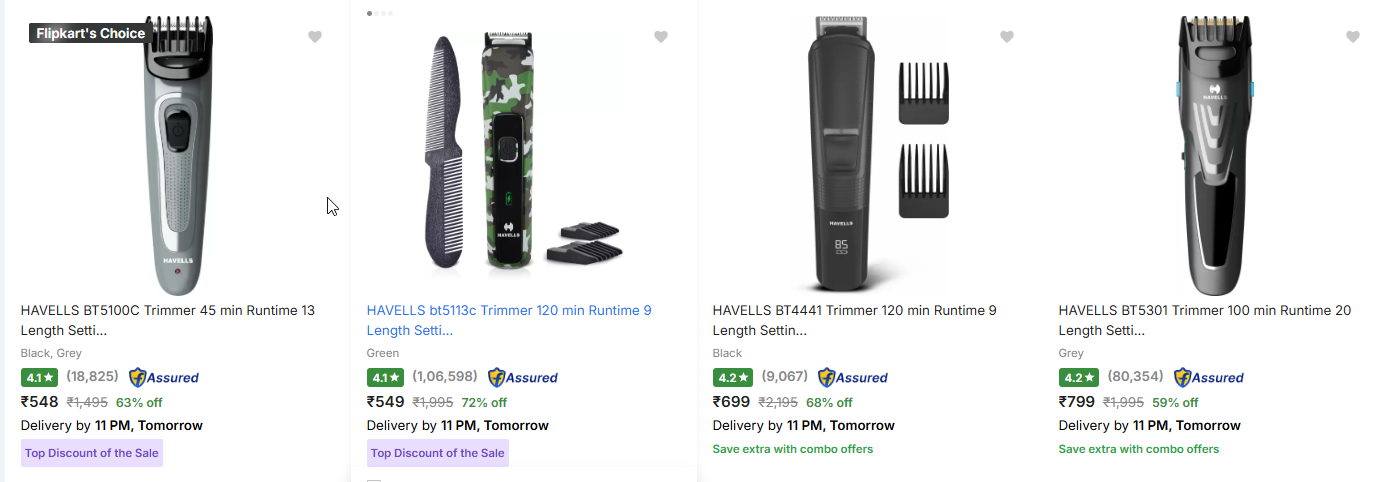Click Assured badge on the bt5113c listing

pyautogui.click(x=523, y=377)
